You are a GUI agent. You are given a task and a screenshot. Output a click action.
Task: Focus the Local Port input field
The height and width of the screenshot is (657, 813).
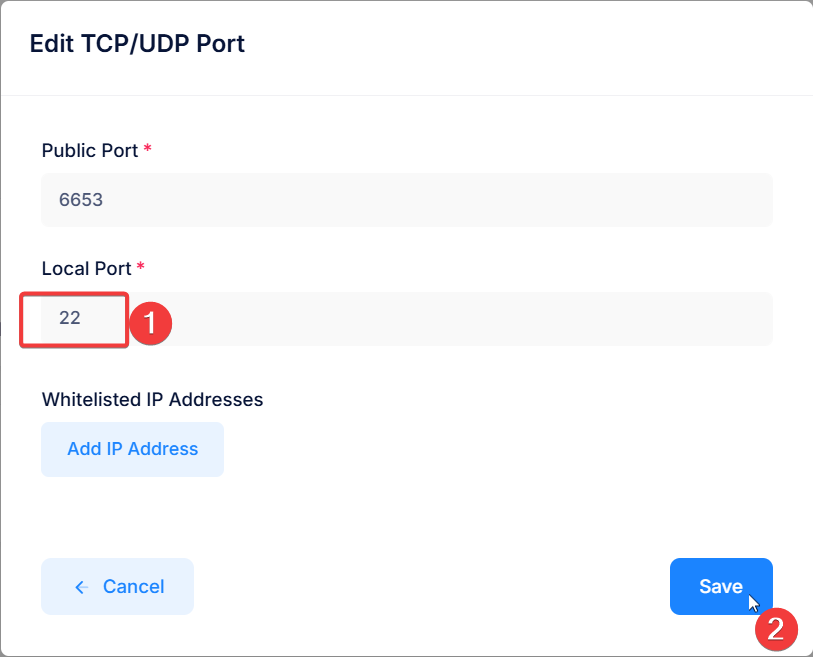click(406, 318)
